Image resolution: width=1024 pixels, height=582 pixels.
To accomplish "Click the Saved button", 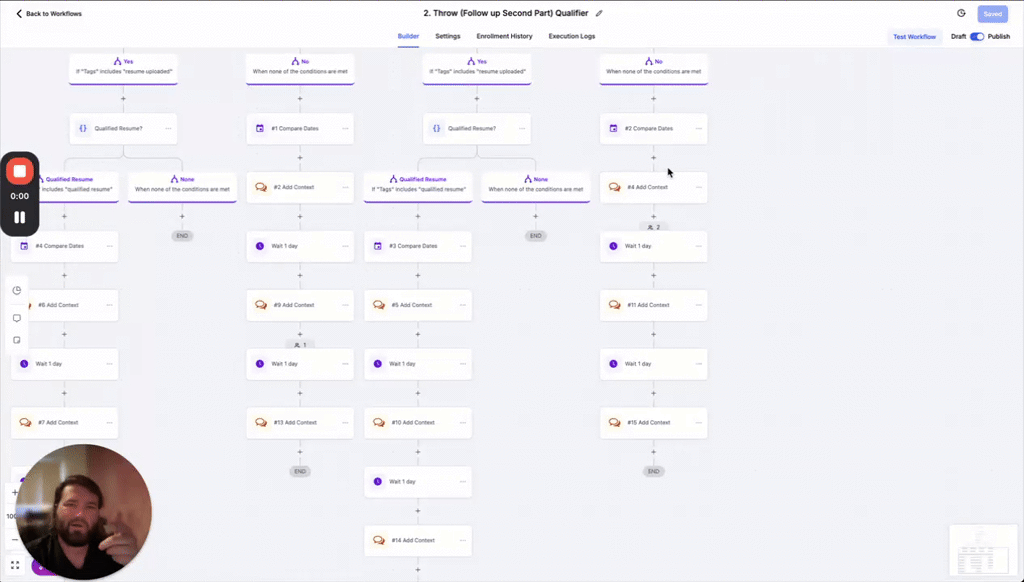I will [992, 14].
